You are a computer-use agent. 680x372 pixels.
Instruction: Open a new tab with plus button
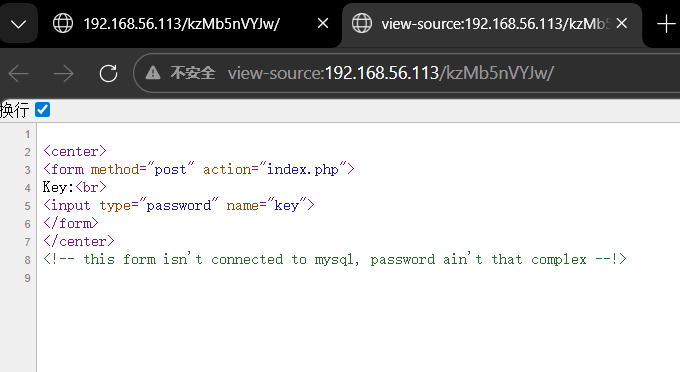[x=666, y=23]
